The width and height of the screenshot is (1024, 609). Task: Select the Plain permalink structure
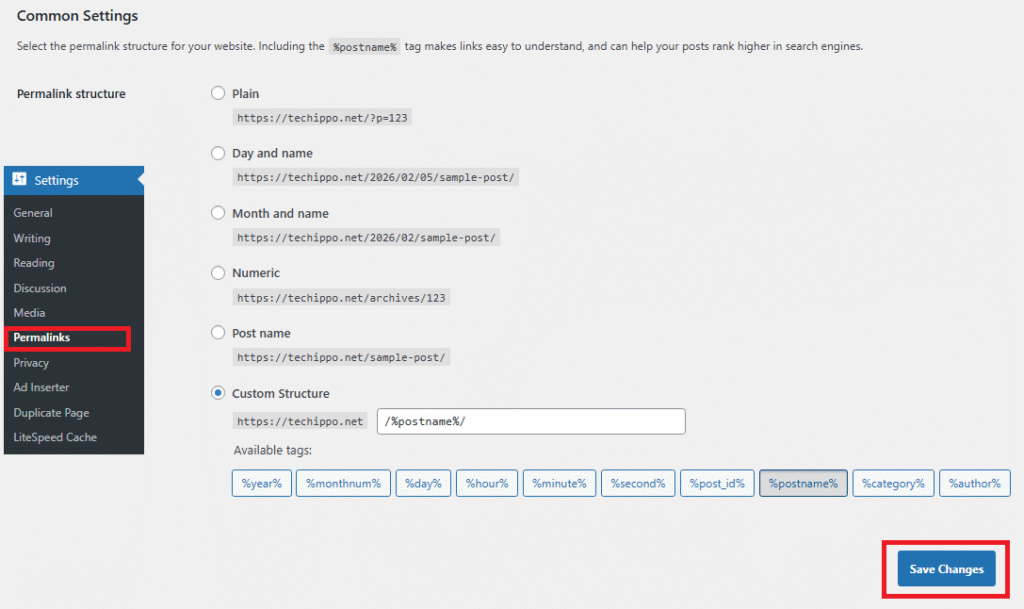(217, 92)
